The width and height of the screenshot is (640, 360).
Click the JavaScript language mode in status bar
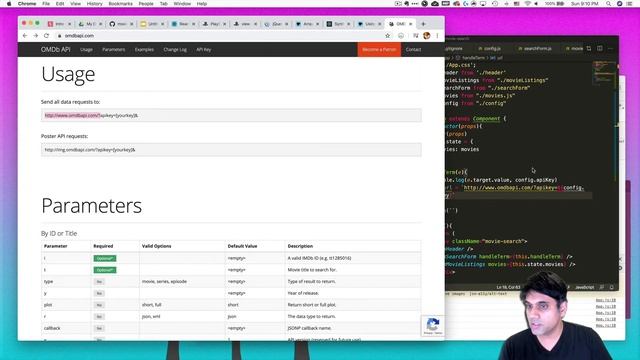pos(584,287)
